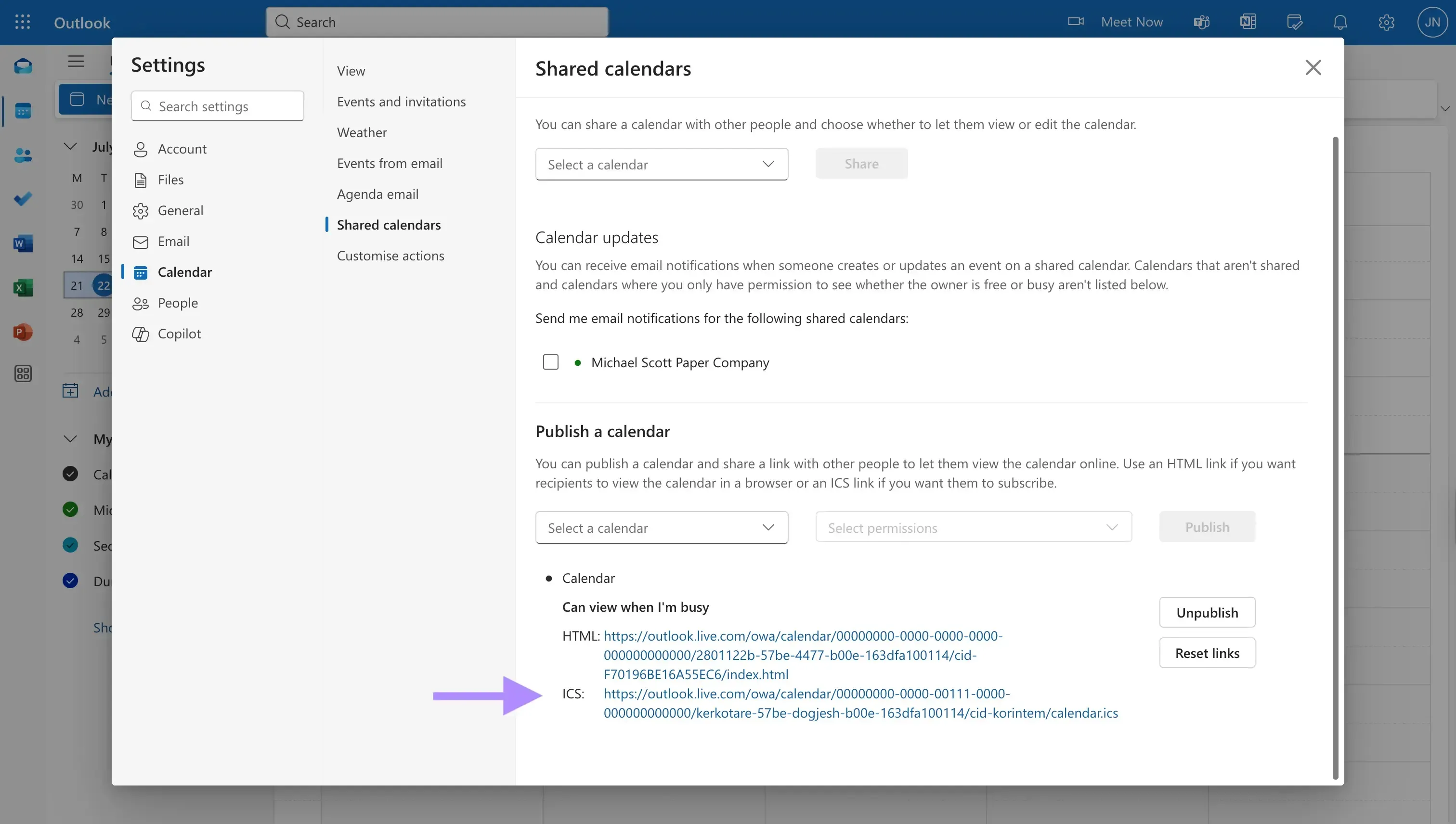
Task: Type in the Search settings field
Action: point(217,106)
